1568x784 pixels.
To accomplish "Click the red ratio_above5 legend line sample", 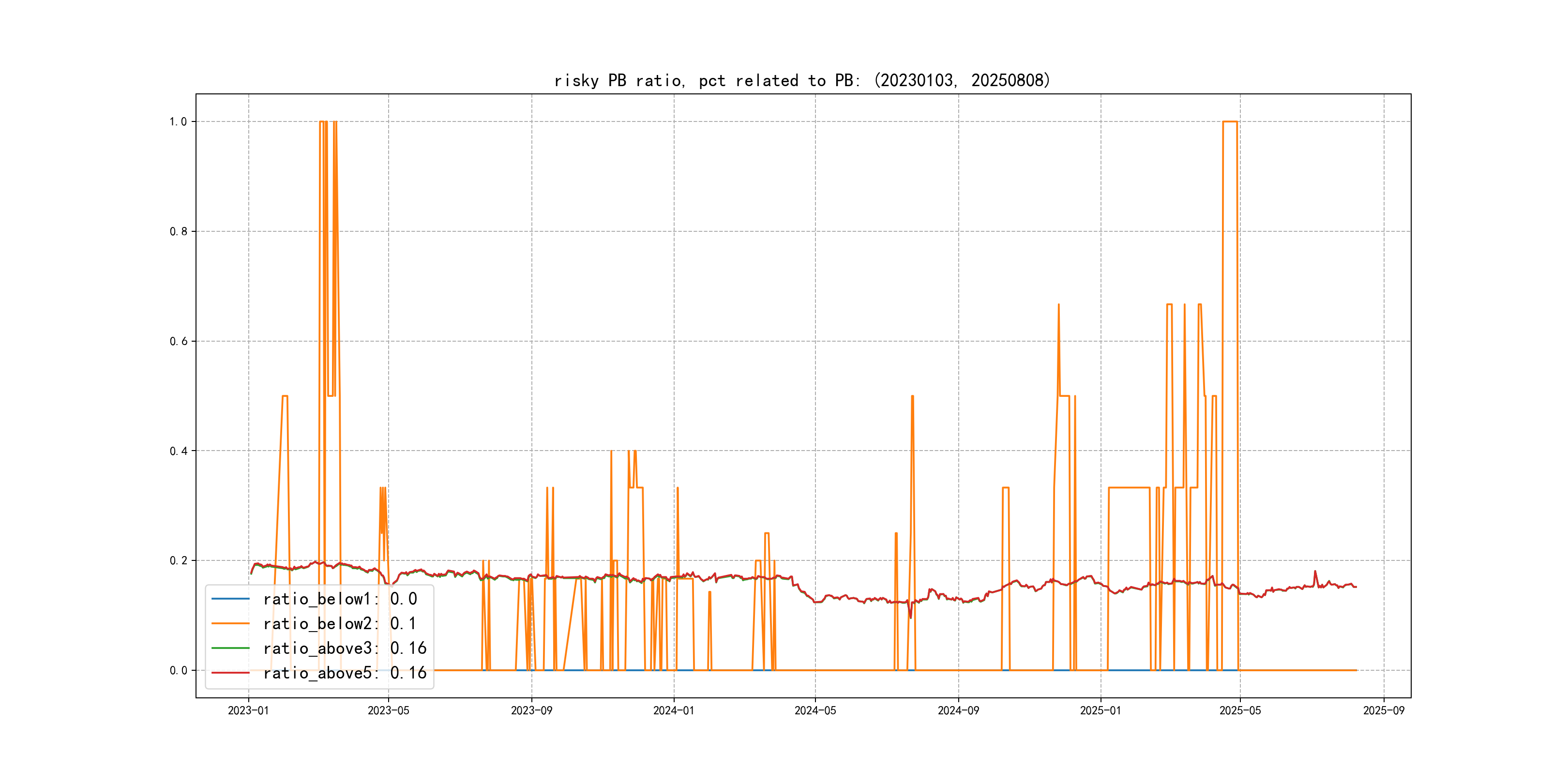I will (230, 673).
